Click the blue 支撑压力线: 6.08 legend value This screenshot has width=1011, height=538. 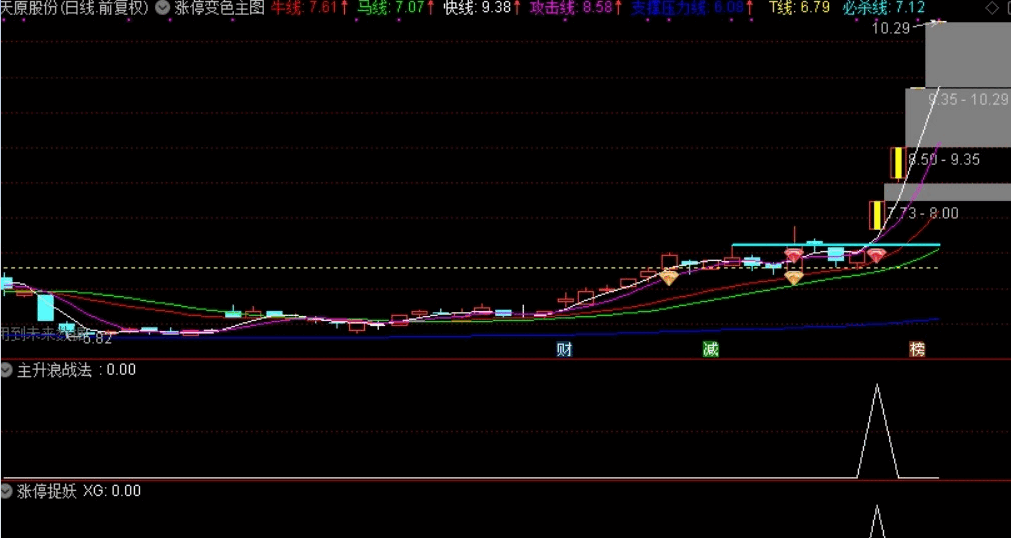[694, 8]
